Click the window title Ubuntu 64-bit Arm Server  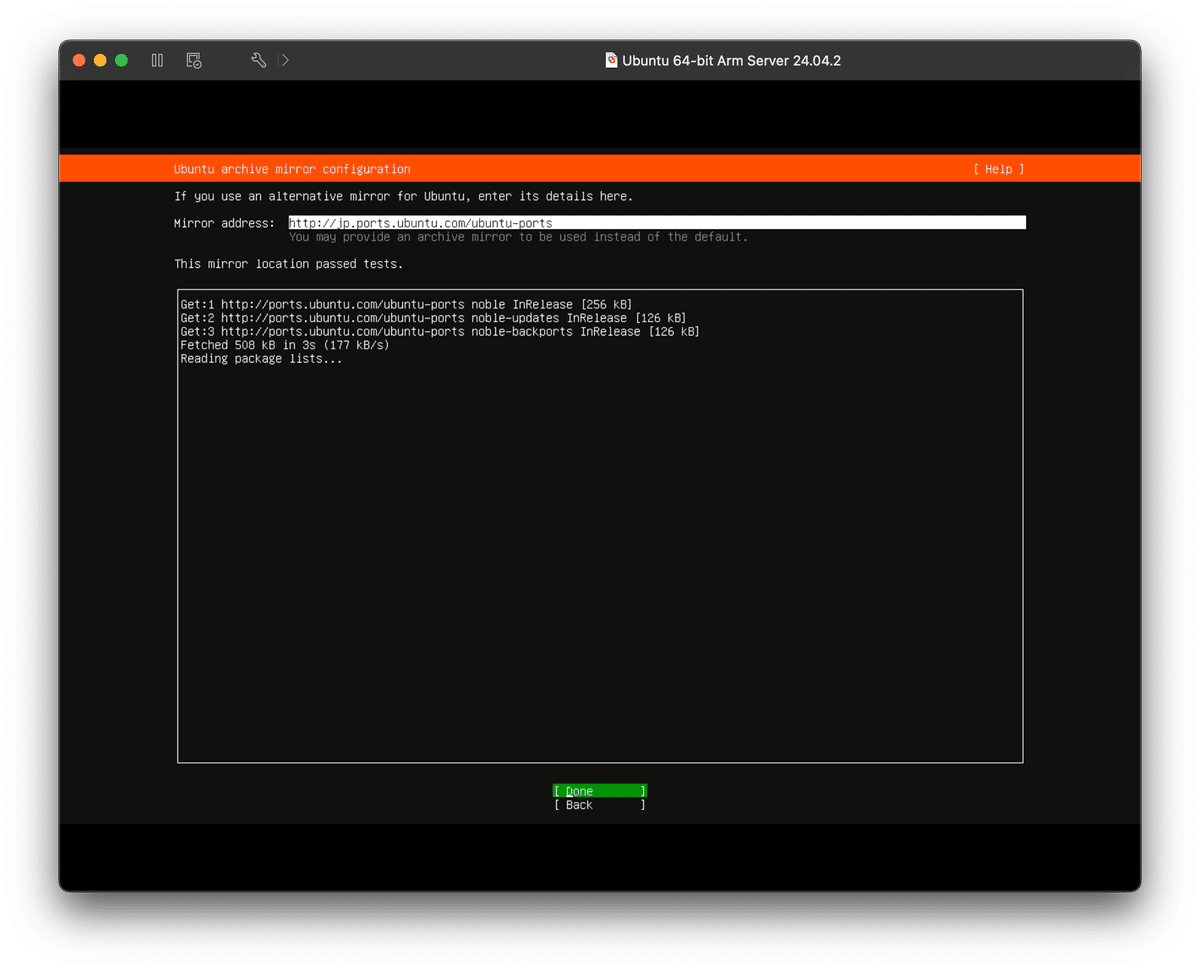[x=731, y=61]
